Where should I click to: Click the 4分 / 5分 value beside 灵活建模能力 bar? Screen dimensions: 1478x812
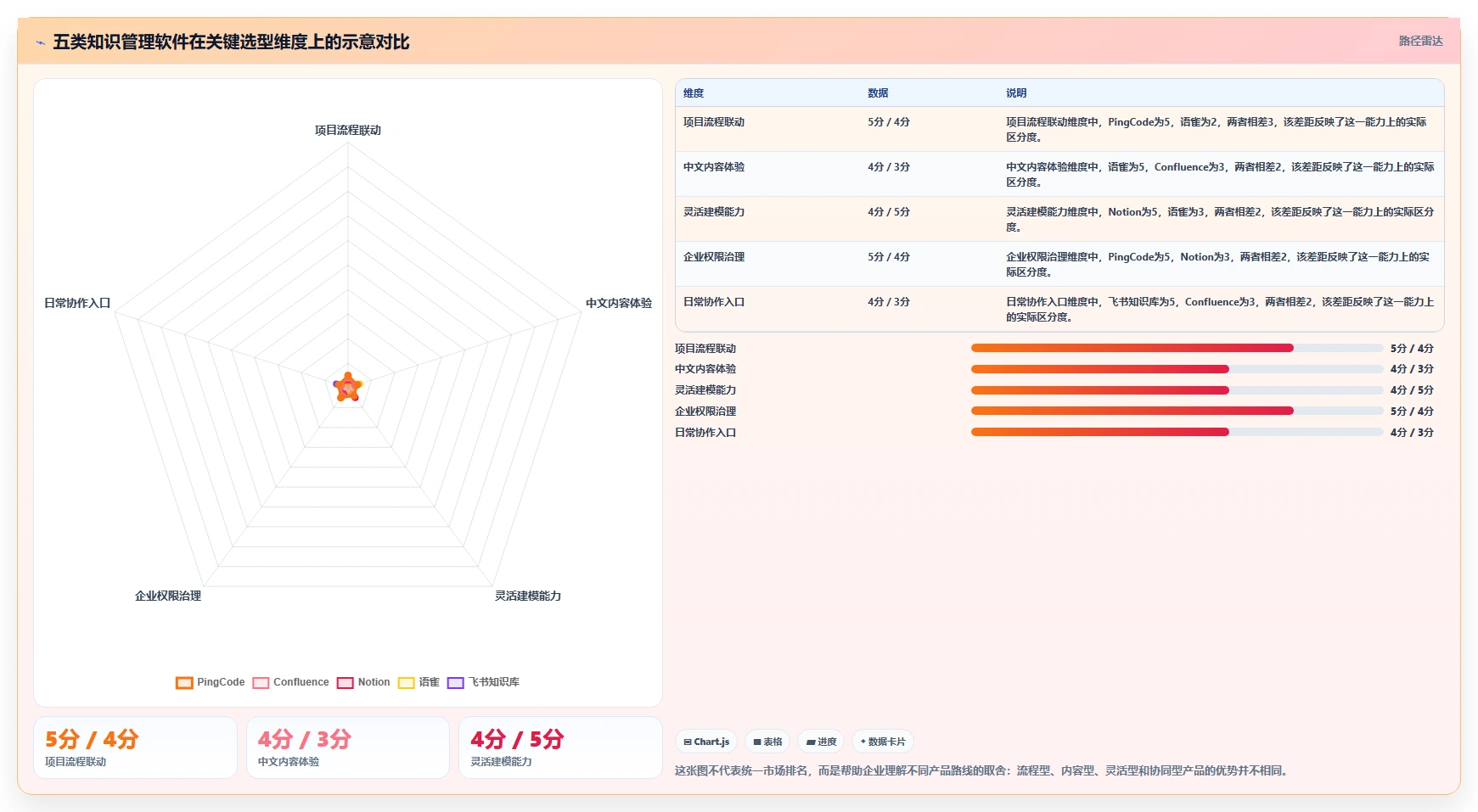click(x=1412, y=390)
